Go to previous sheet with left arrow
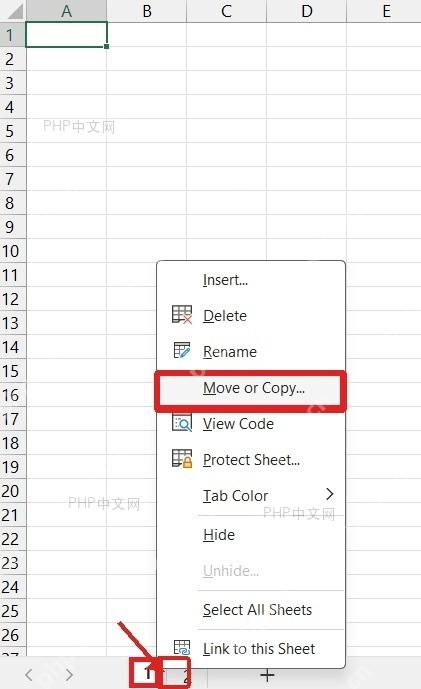This screenshot has width=421, height=689. (29, 674)
